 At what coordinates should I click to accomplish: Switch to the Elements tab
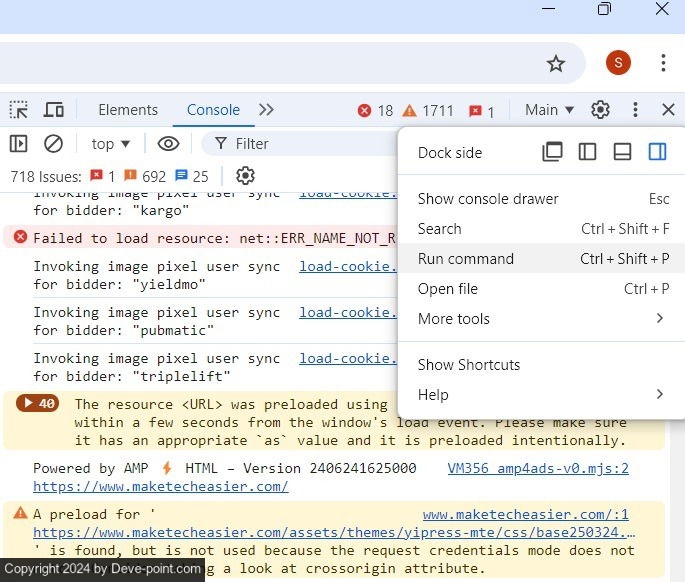128,110
